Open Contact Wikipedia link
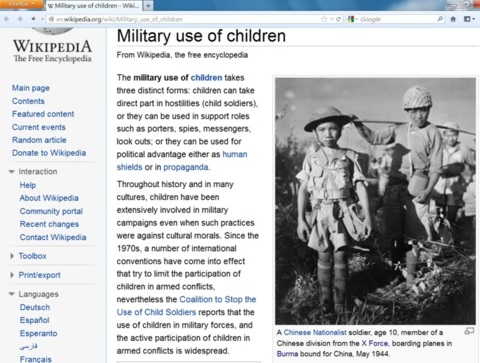Image resolution: width=480 pixels, height=363 pixels. pyautogui.click(x=53, y=237)
